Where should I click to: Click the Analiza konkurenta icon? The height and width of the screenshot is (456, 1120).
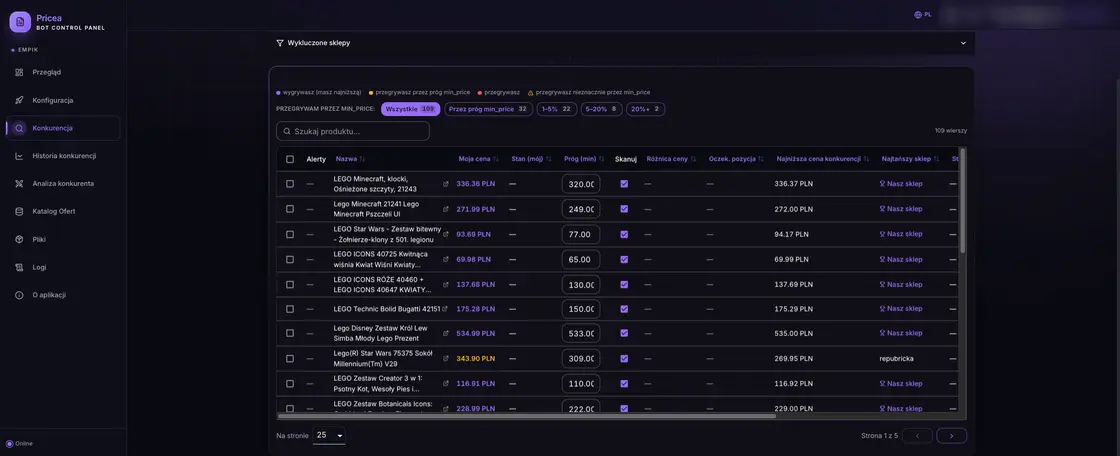click(19, 184)
